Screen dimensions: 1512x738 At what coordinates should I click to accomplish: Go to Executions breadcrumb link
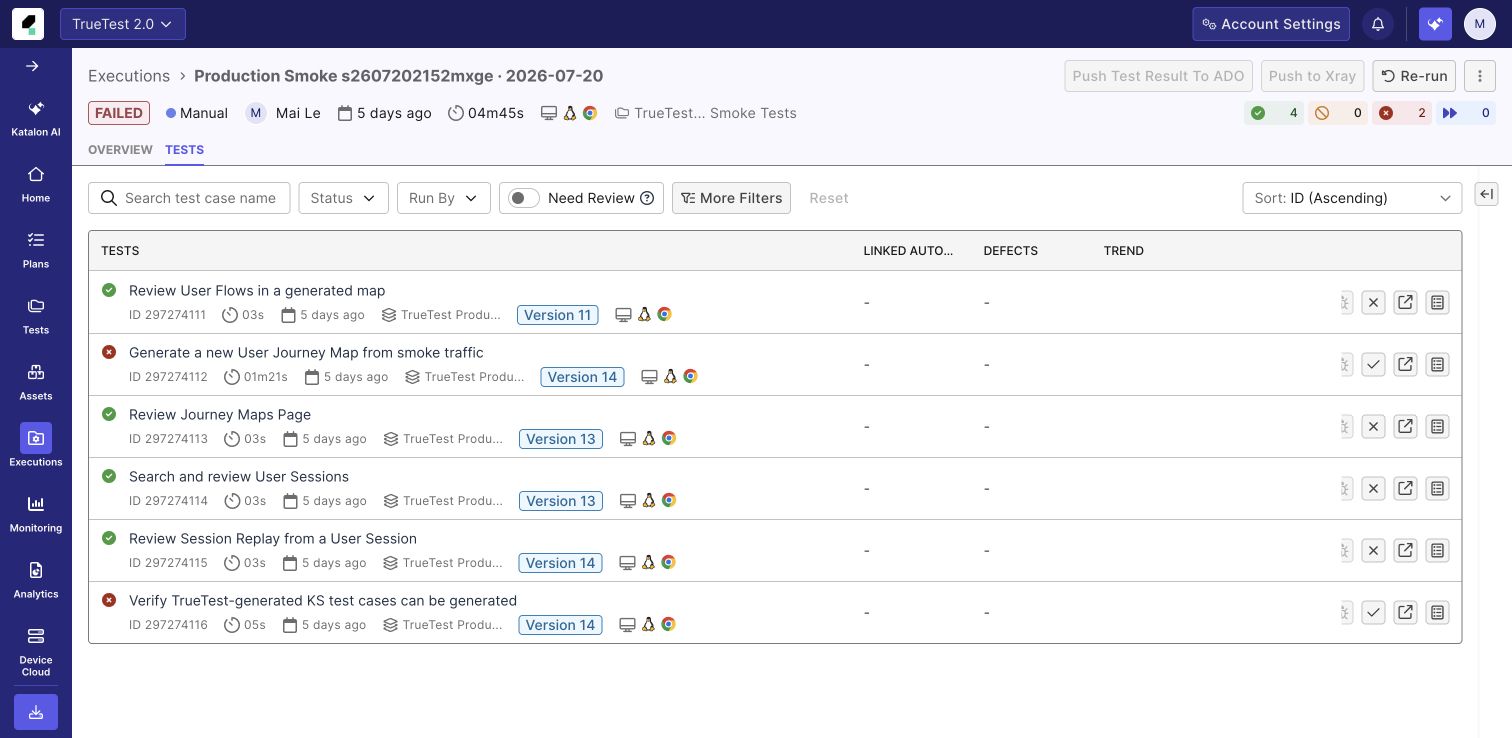click(129, 76)
